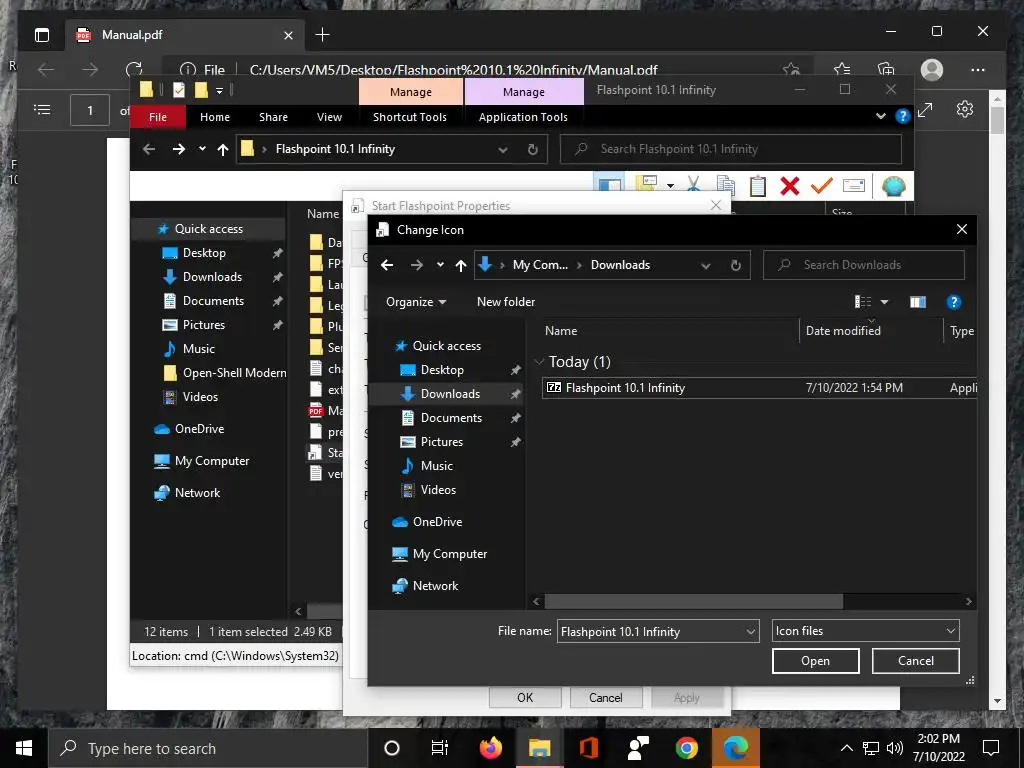Image resolution: width=1024 pixels, height=768 pixels.
Task: Open Edge Settings and more menu
Action: [978, 69]
